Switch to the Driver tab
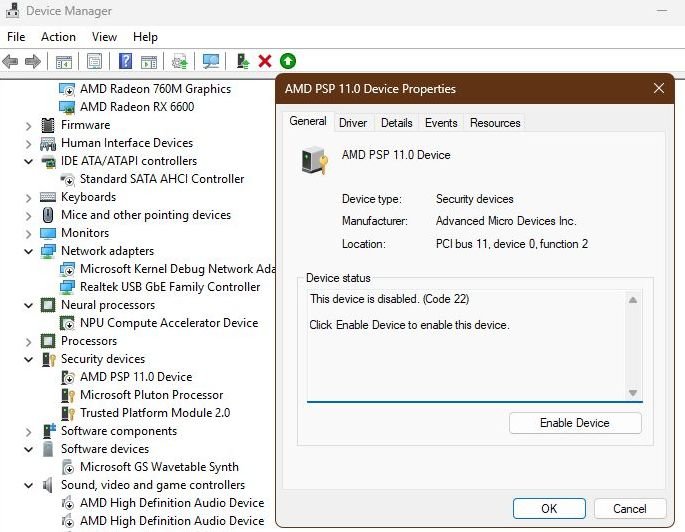685x532 pixels. click(353, 123)
